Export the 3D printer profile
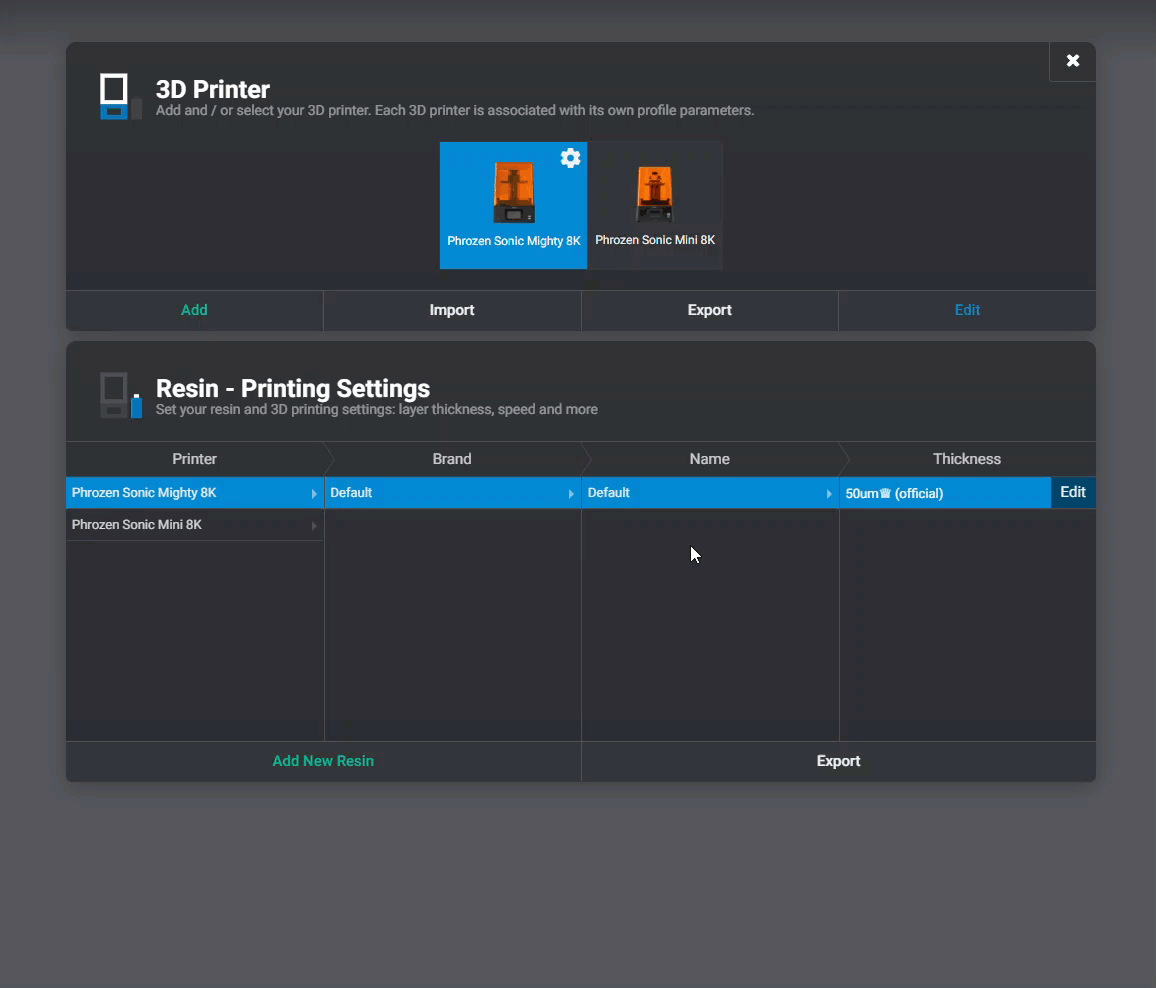1156x988 pixels. [709, 310]
